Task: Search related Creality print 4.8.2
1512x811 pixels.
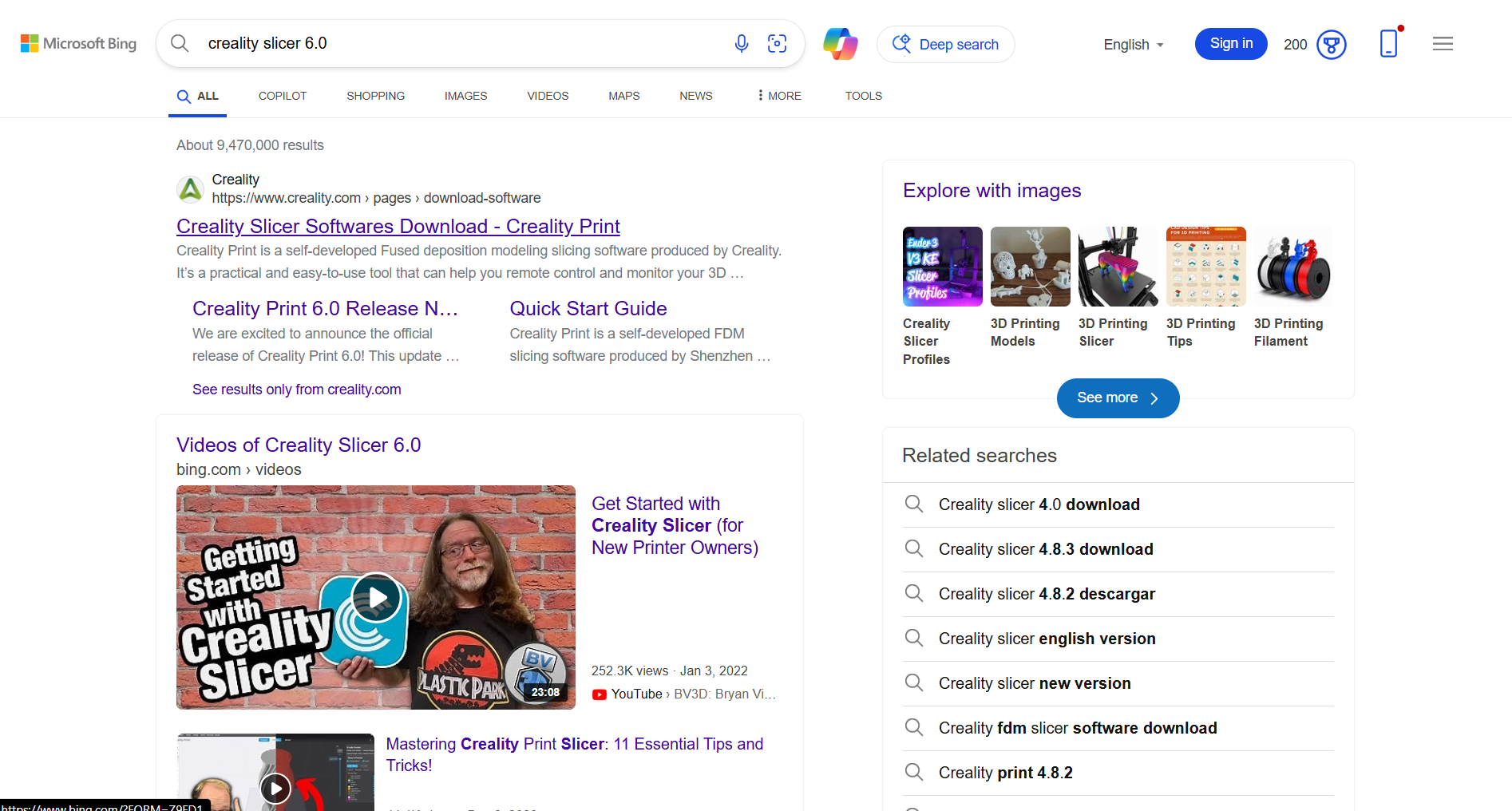Action: pyautogui.click(x=1118, y=773)
